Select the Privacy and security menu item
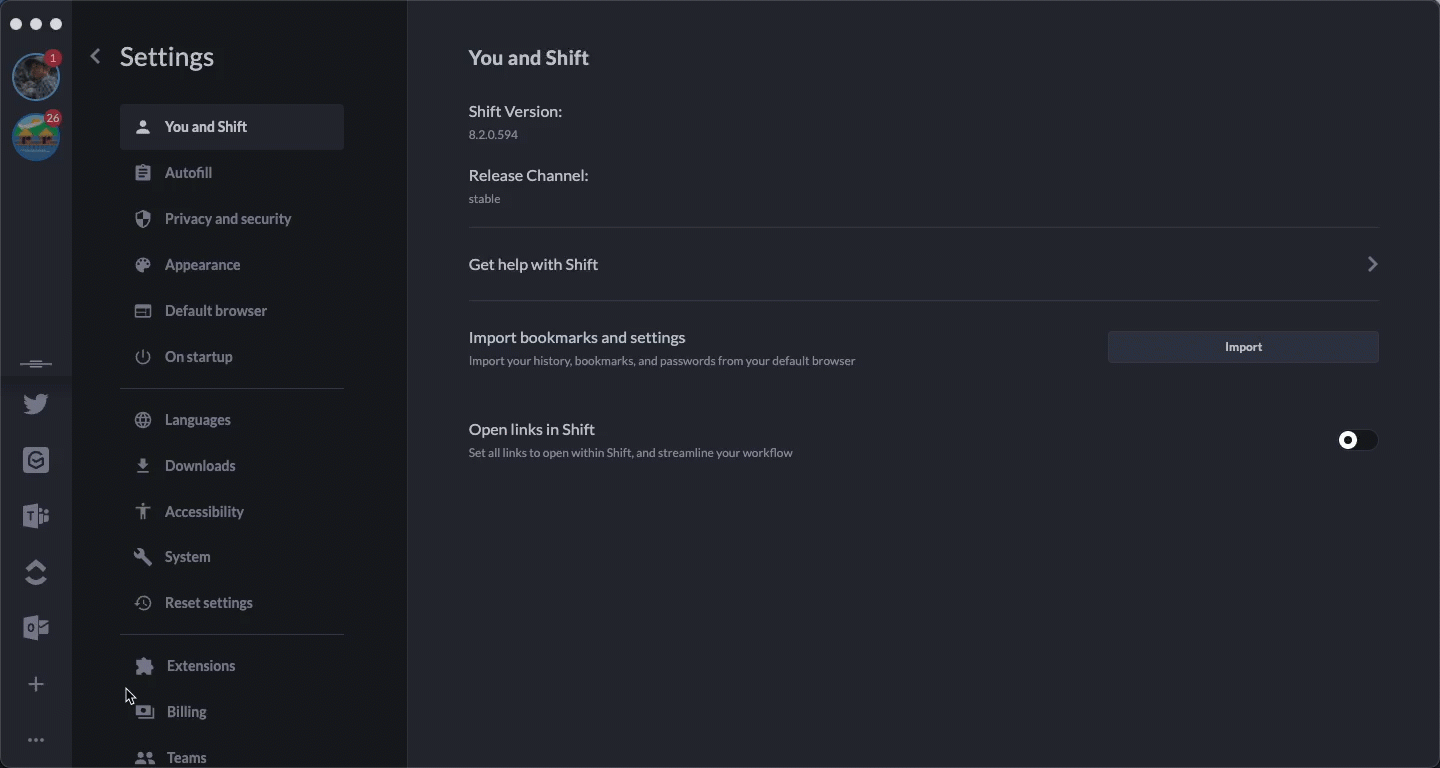Image resolution: width=1440 pixels, height=768 pixels. point(227,219)
